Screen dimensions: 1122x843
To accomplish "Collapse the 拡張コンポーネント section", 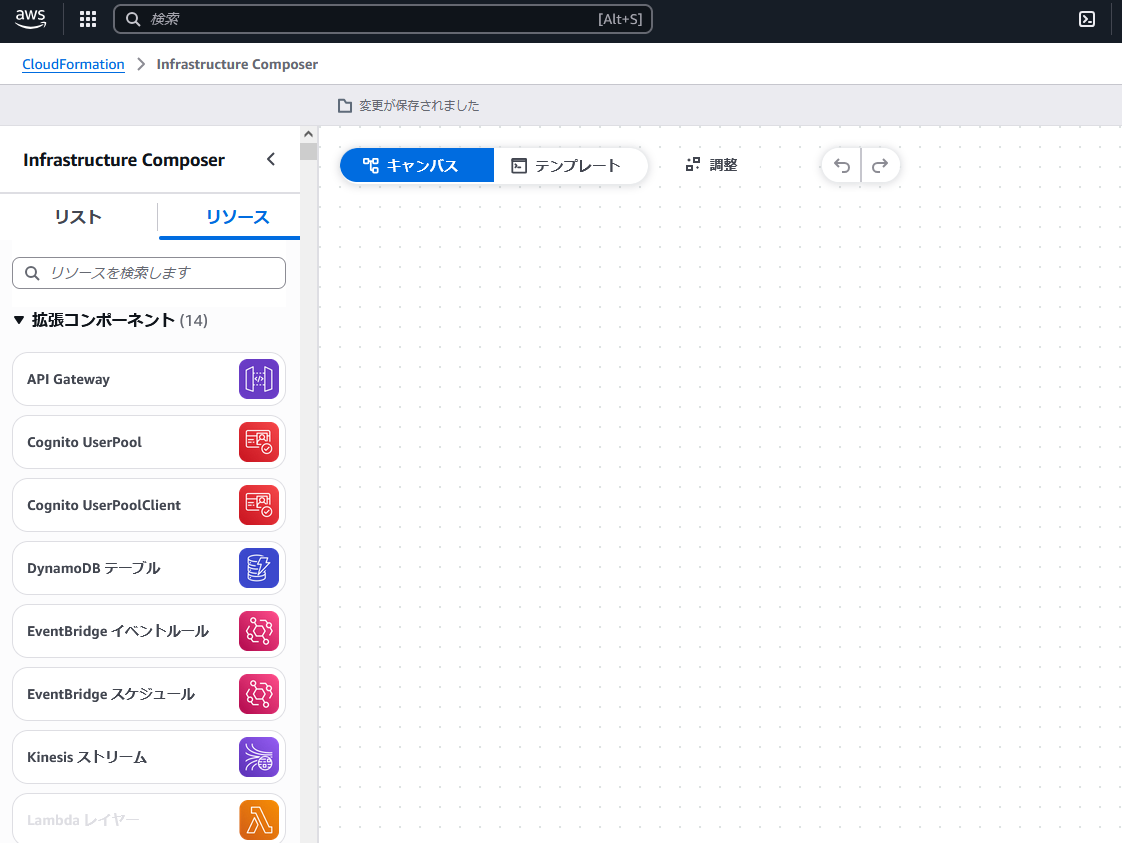I will [19, 320].
